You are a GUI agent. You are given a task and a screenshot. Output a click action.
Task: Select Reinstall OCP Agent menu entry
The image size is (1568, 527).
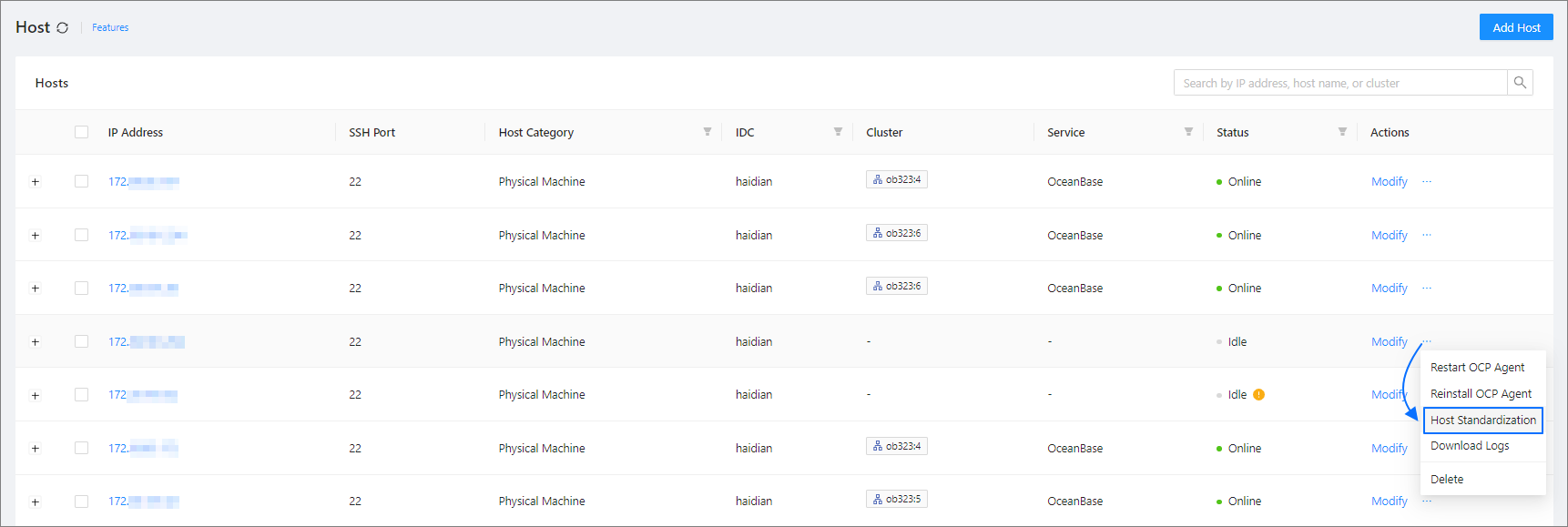[x=1481, y=394]
